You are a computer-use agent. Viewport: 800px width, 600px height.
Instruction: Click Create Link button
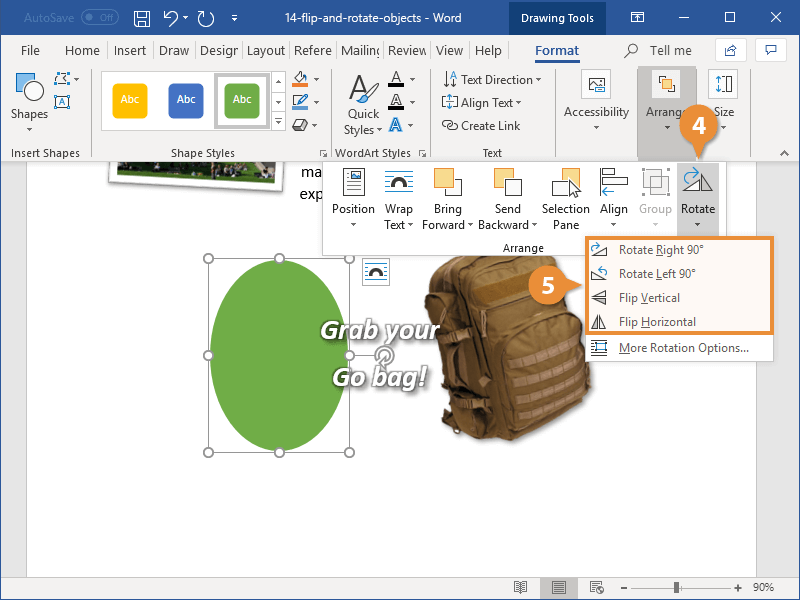coord(481,126)
